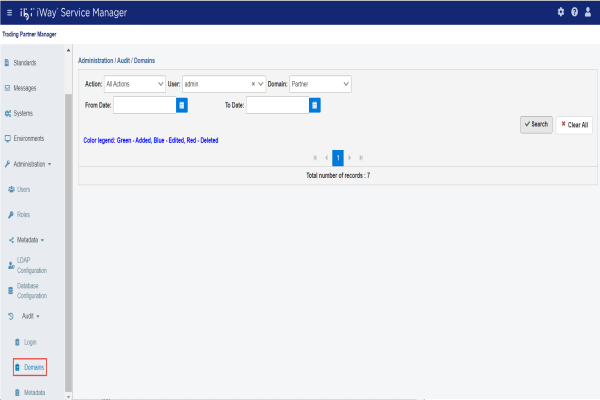Open the Action dropdown

(135, 84)
